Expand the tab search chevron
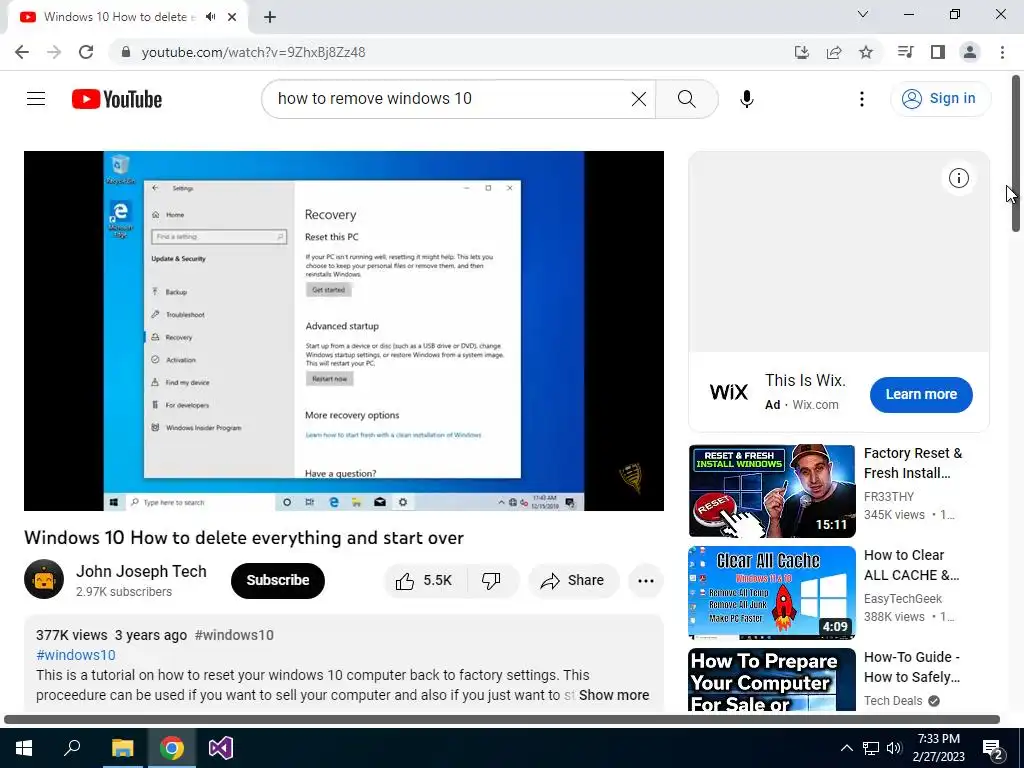 click(x=863, y=14)
